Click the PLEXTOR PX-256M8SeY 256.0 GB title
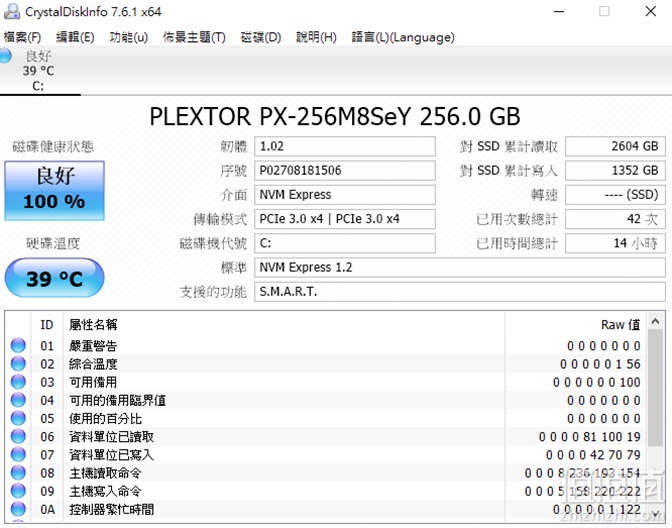The image size is (672, 528). (x=335, y=116)
